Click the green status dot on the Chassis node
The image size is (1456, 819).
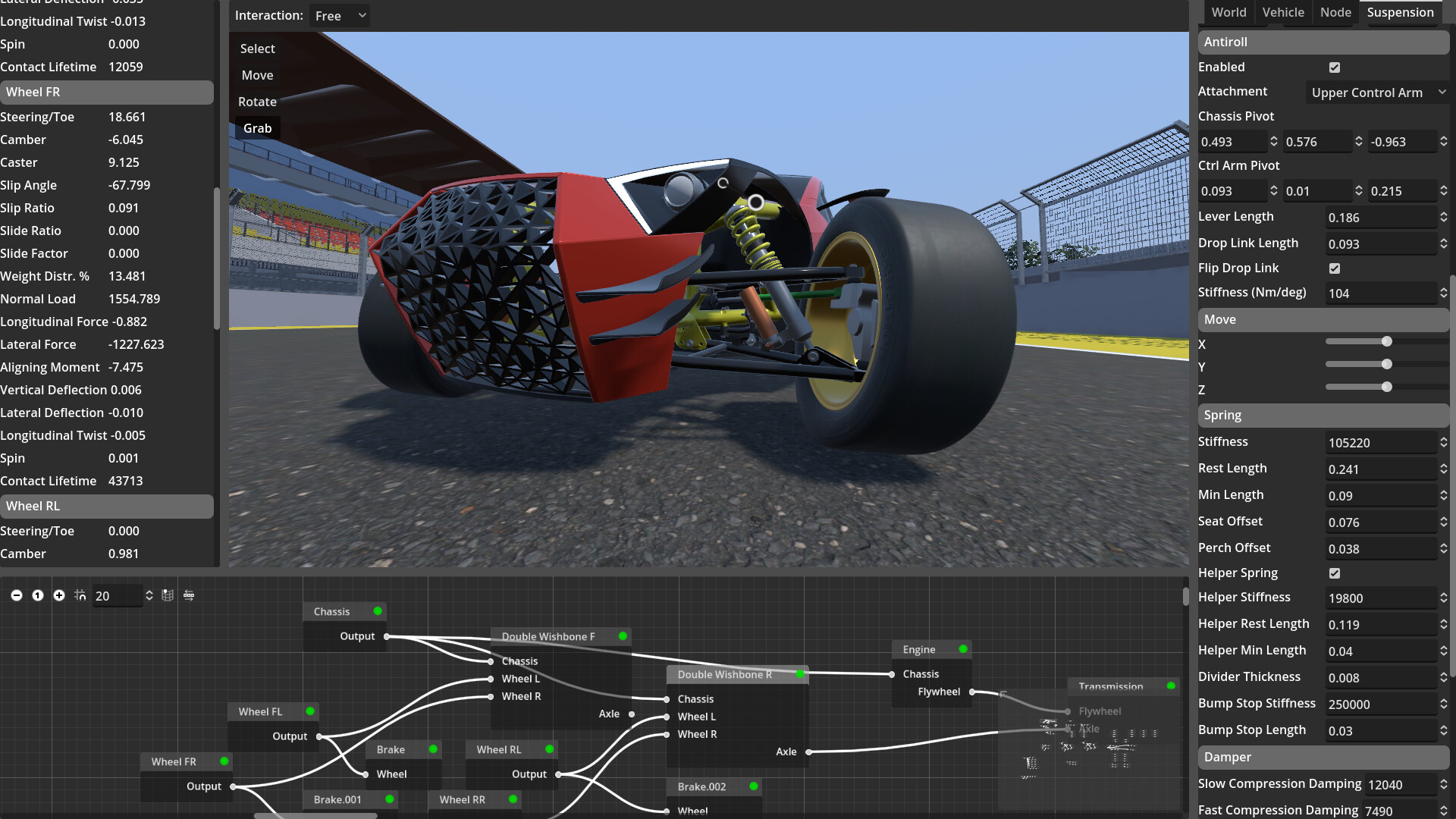pyautogui.click(x=377, y=611)
